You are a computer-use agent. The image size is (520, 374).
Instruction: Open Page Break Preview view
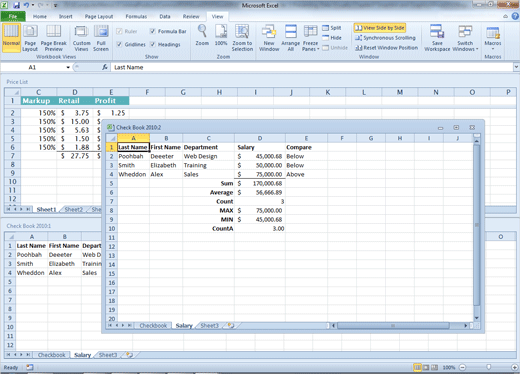[x=53, y=31]
